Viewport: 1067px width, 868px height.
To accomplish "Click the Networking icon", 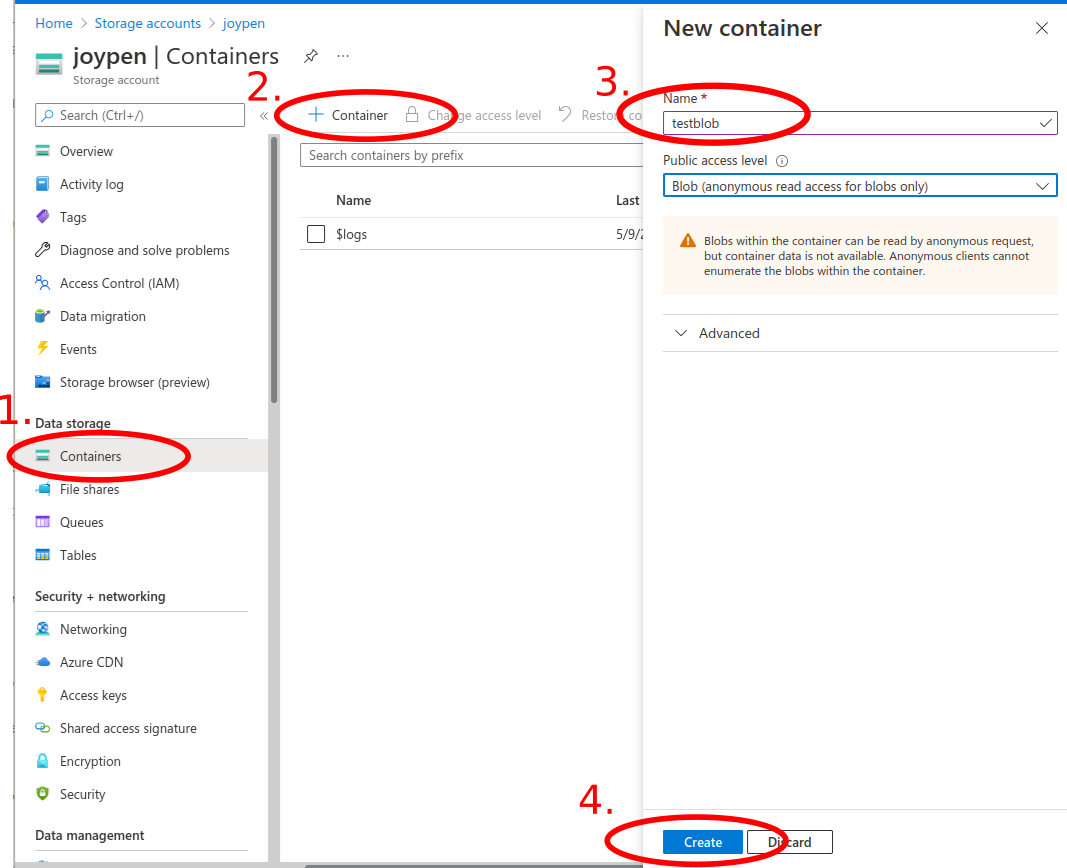I will tap(42, 629).
